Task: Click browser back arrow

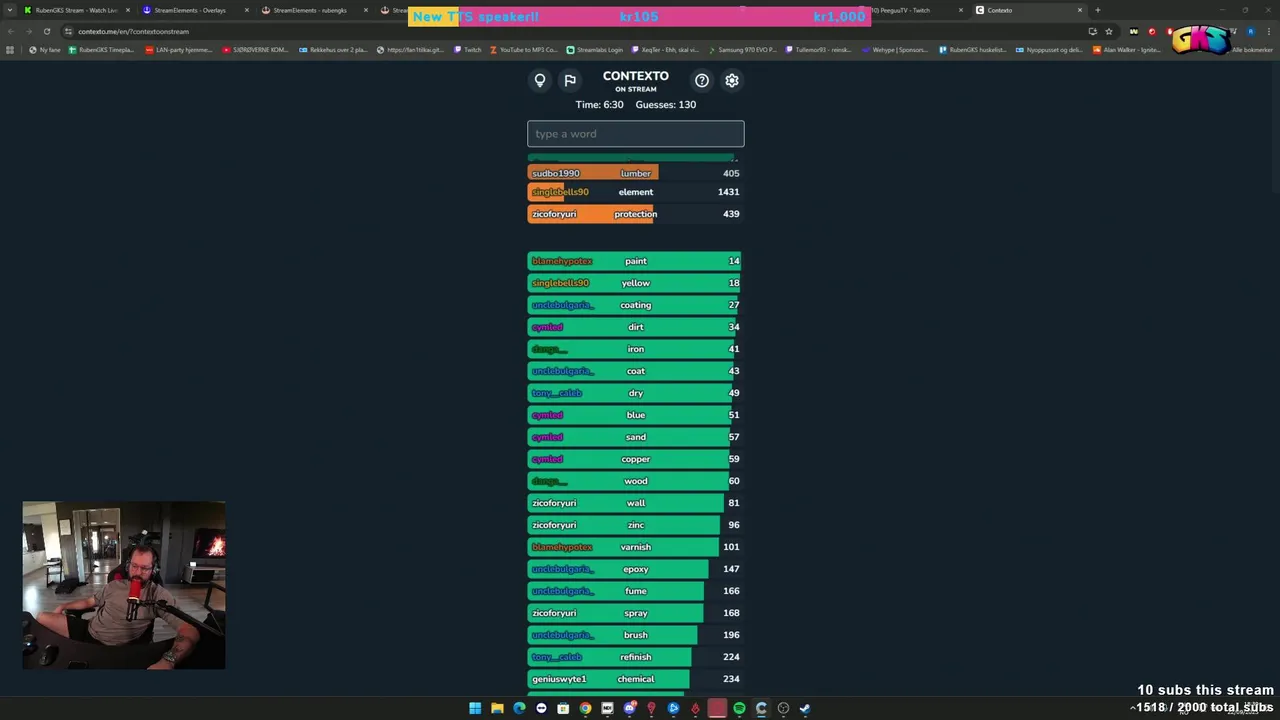Action: pos(11,31)
